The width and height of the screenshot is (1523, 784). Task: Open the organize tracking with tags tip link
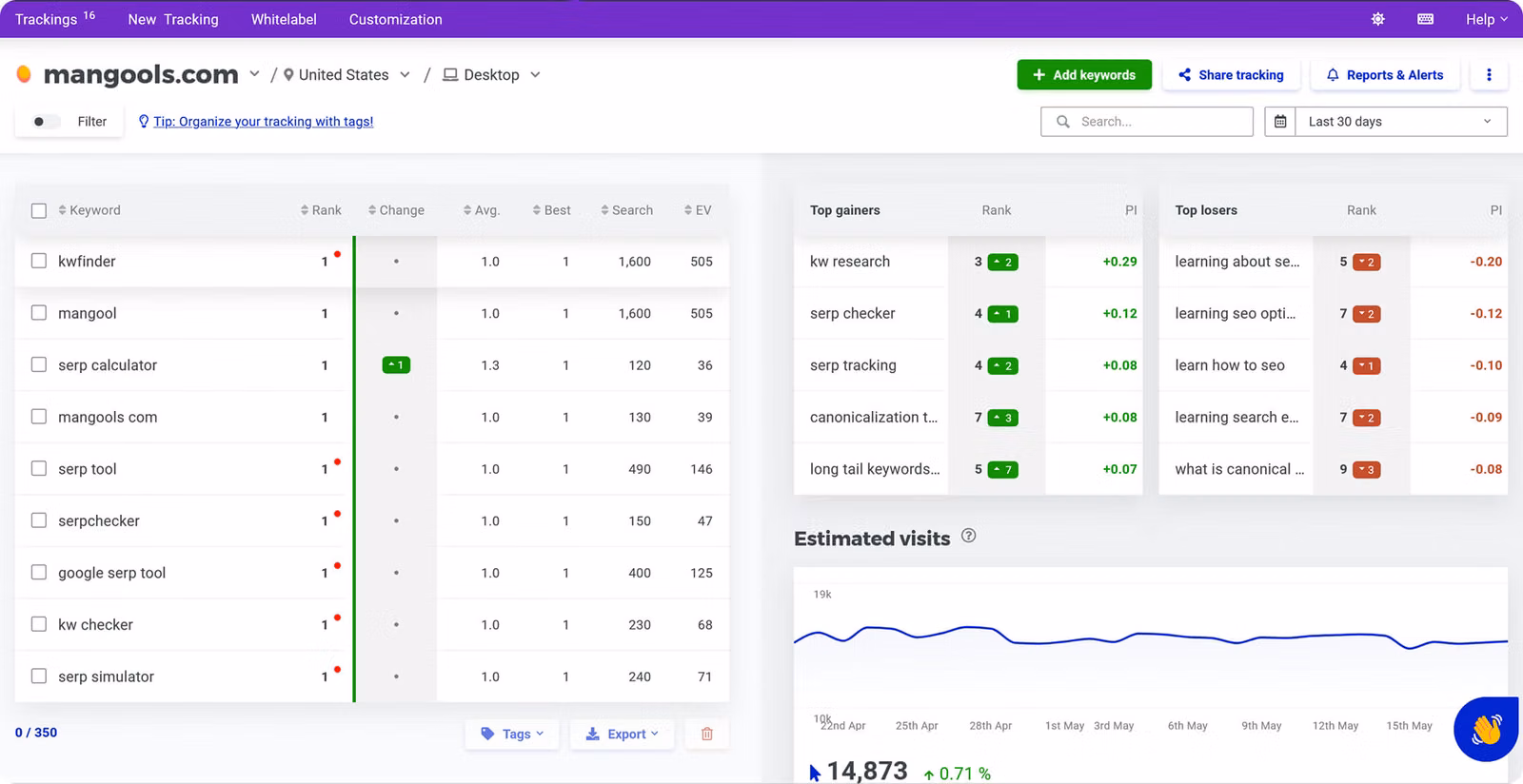tap(263, 122)
